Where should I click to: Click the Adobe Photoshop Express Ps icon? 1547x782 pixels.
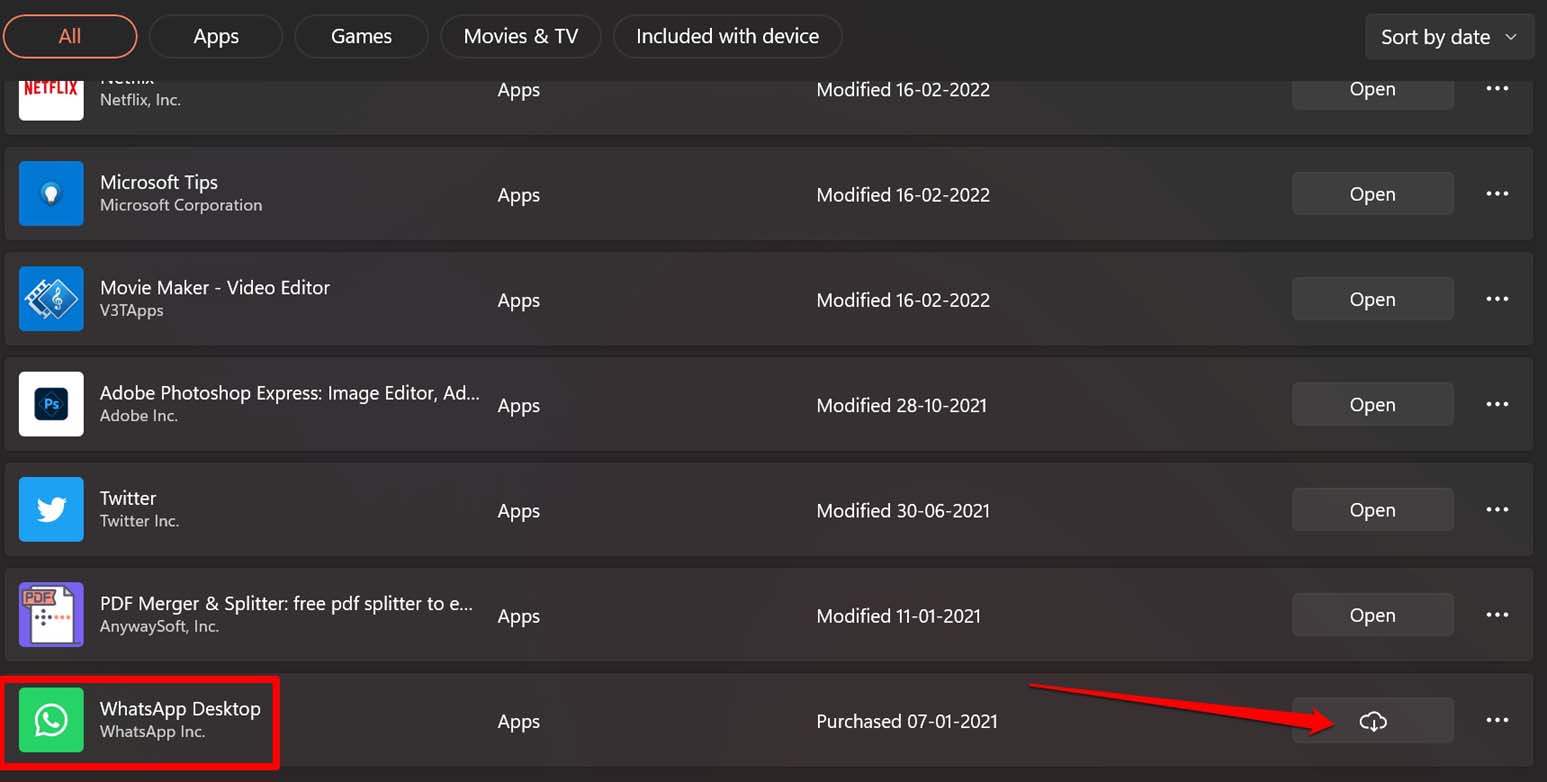pos(51,404)
